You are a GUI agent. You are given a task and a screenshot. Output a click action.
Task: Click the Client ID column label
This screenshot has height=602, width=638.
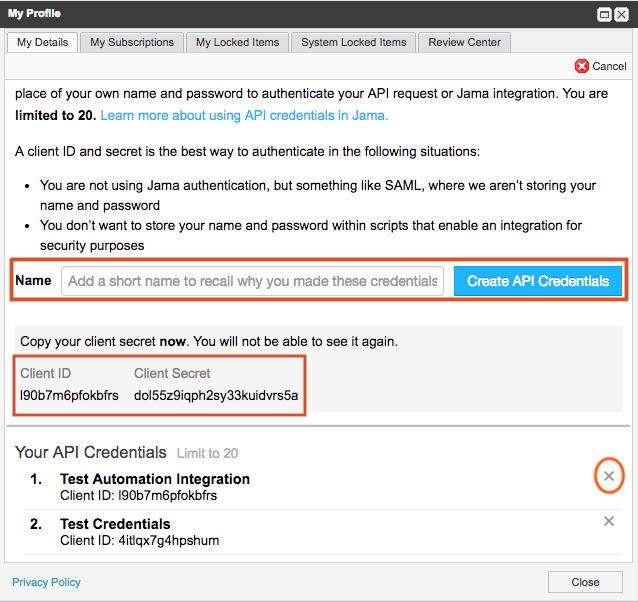tap(46, 373)
